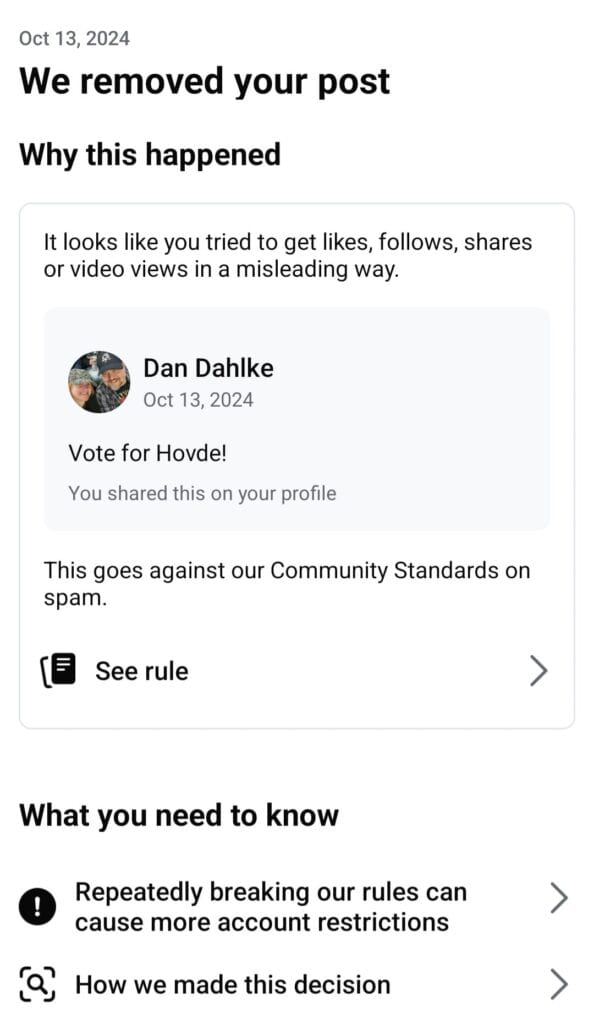Tap the Why this happened heading

coord(150,155)
